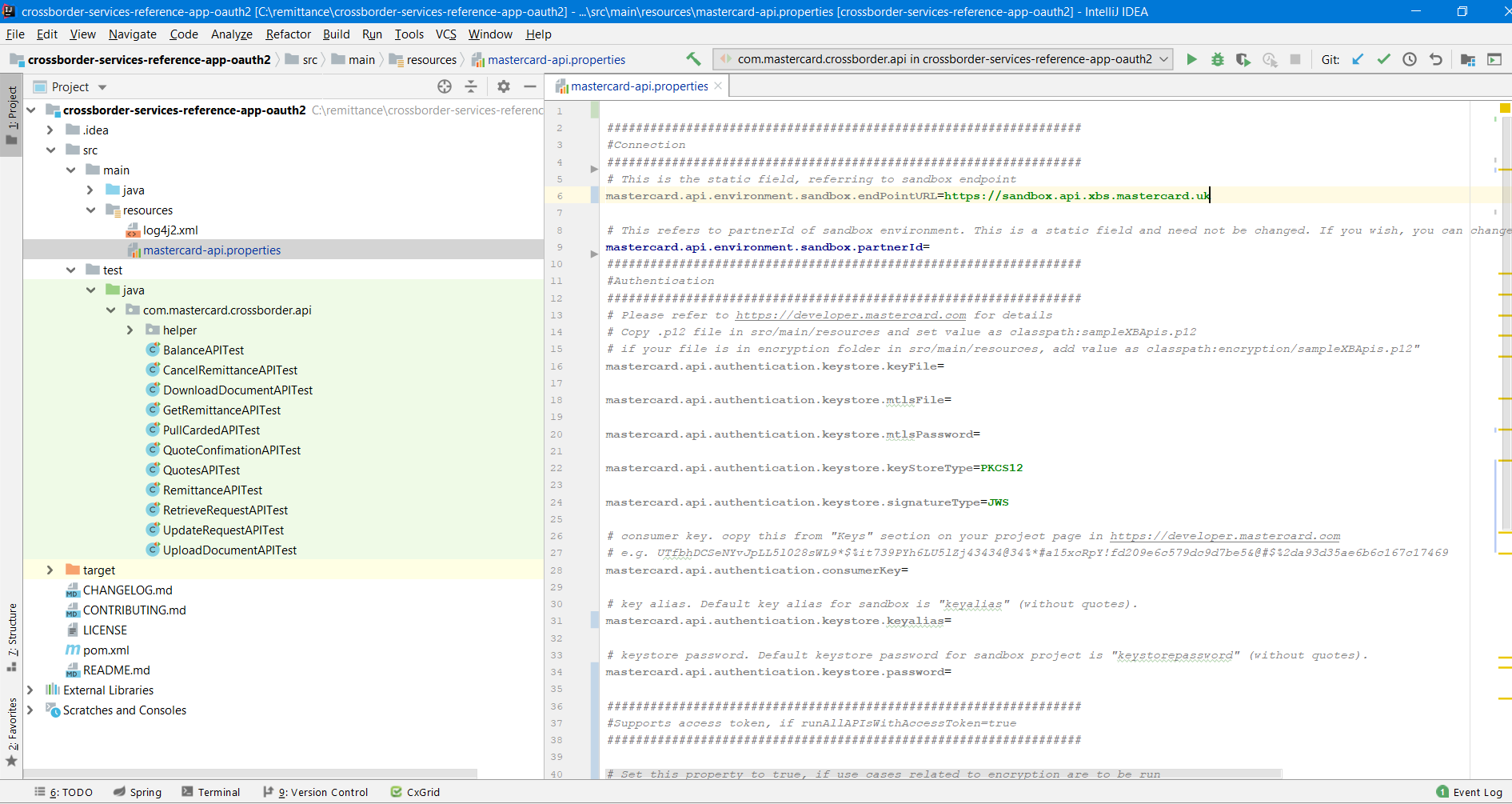Viewport: 1512px width, 804px height.
Task: Click the Git update project arrow
Action: (1358, 59)
